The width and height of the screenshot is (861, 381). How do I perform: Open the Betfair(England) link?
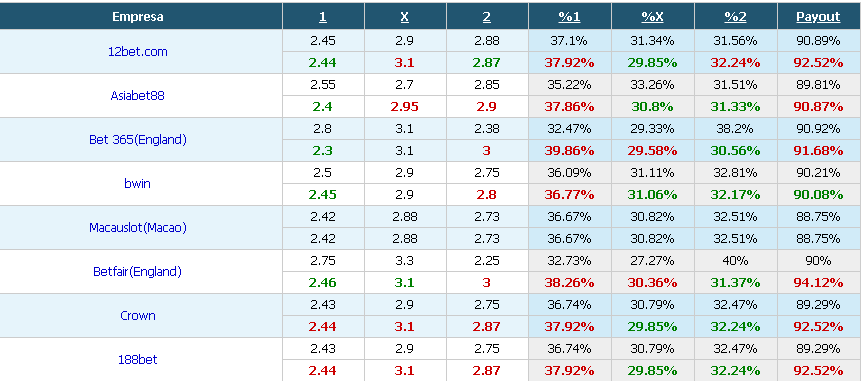[x=137, y=271]
